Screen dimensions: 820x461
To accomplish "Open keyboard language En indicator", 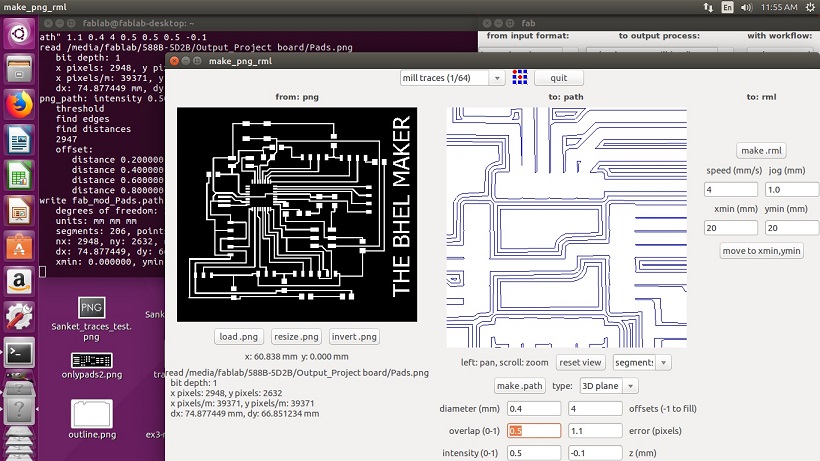I will click(x=727, y=7).
